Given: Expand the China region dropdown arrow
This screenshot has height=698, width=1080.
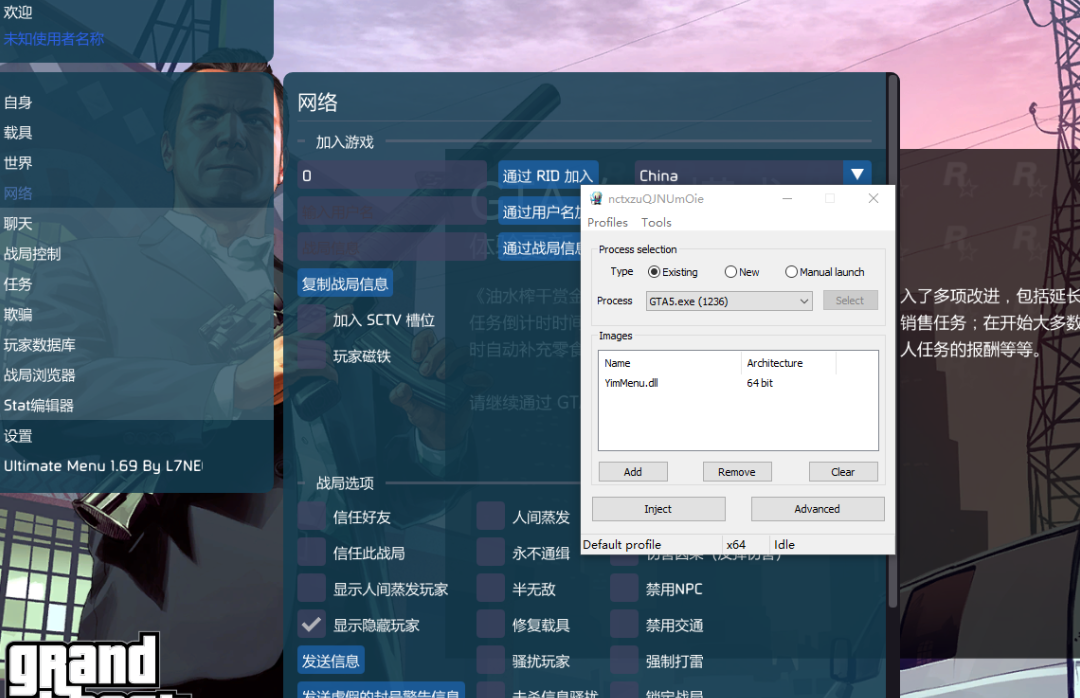Looking at the screenshot, I should coord(858,174).
